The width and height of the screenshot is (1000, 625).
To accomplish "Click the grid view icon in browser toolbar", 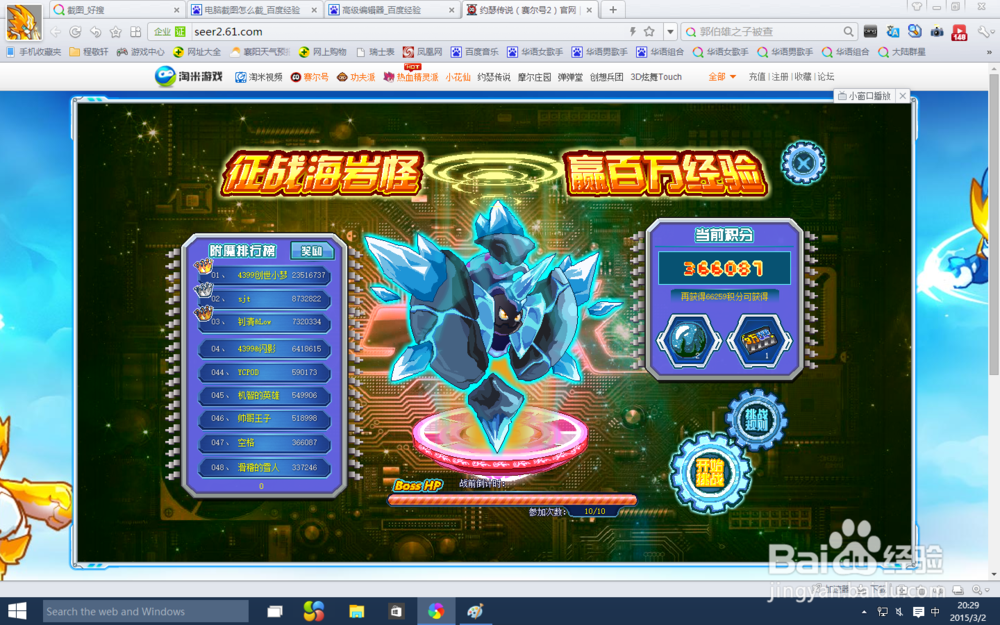I will coord(135,31).
